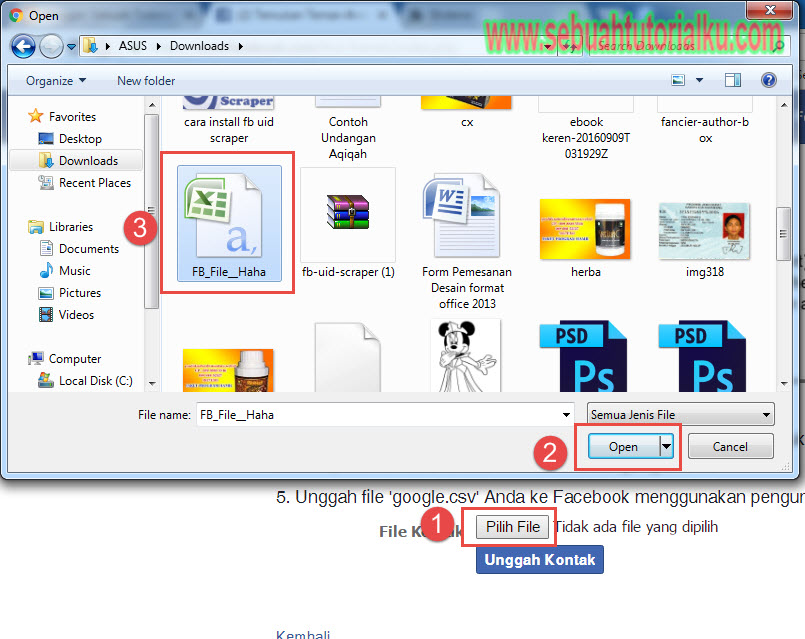The width and height of the screenshot is (805, 639).
Task: Click the Unggah Kontak button
Action: click(x=540, y=559)
